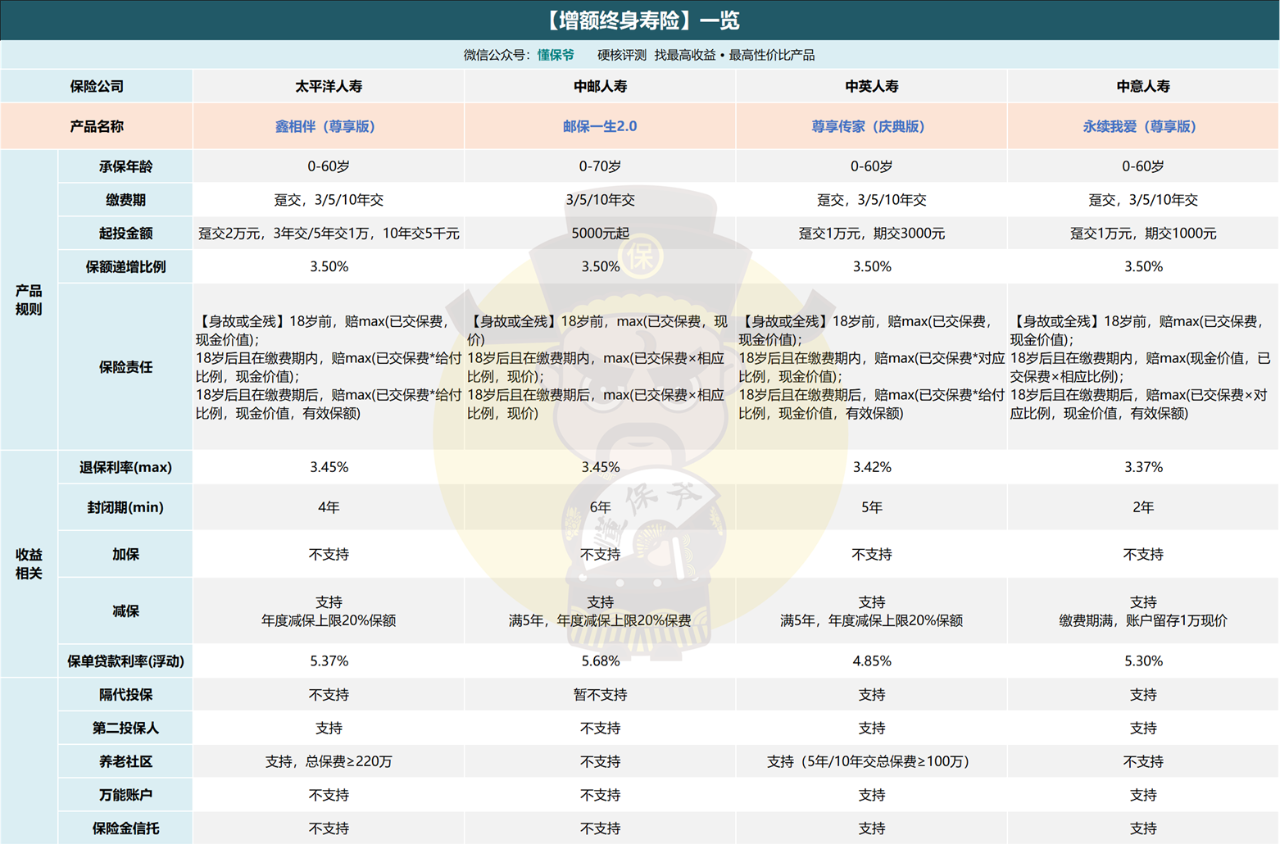
Task: Select 中邮人寿's 保险责任 description cell
Action: [x=600, y=367]
